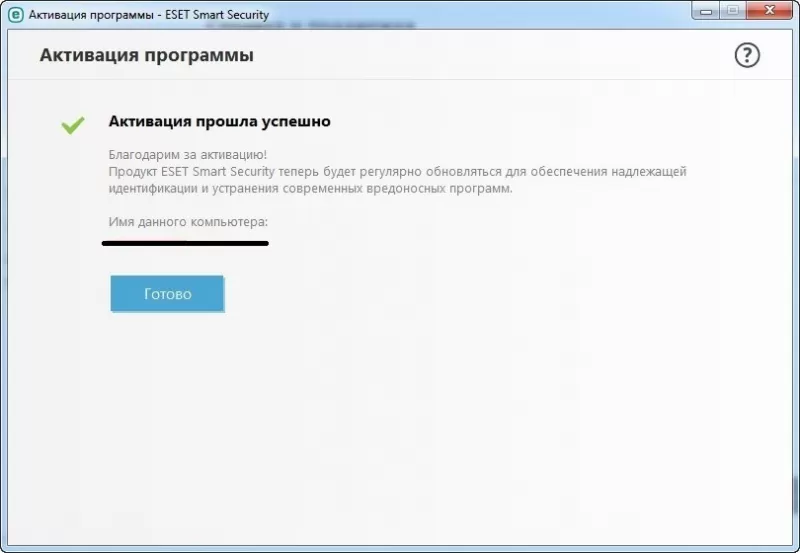The height and width of the screenshot is (553, 800).
Task: Minimize the ESET activation window
Action: coord(706,11)
